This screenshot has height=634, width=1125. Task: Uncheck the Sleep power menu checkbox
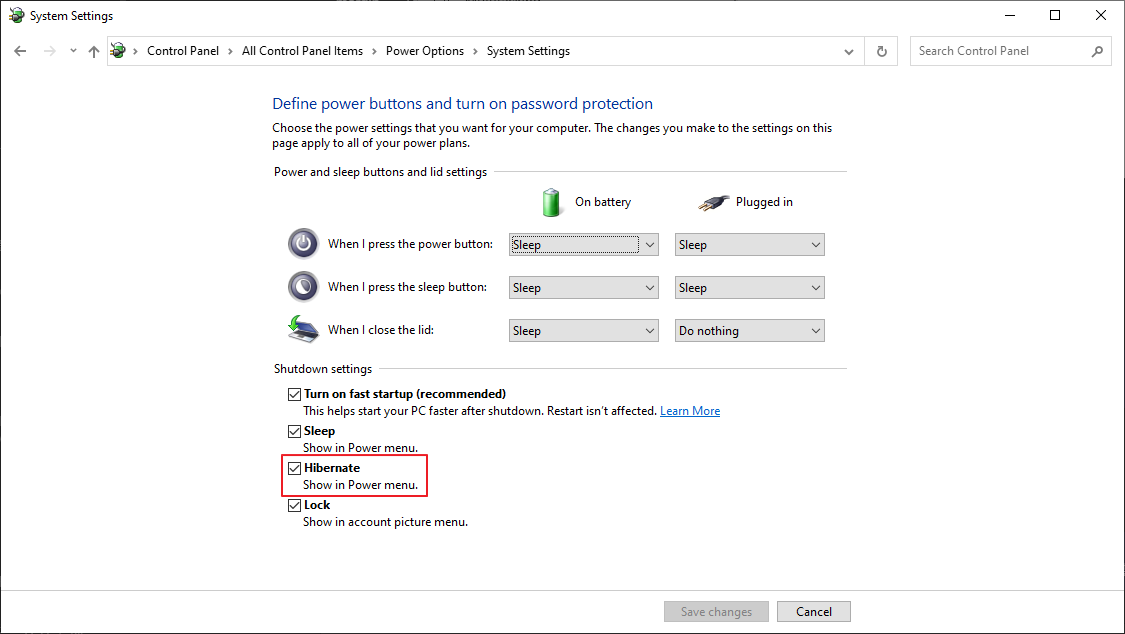click(294, 431)
